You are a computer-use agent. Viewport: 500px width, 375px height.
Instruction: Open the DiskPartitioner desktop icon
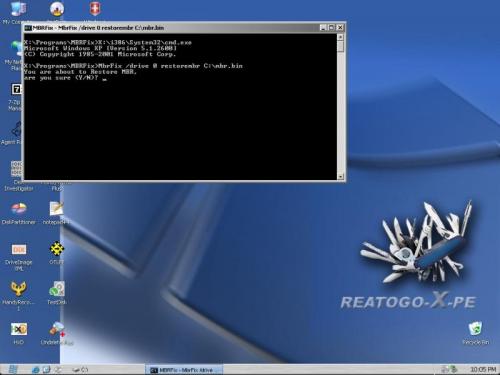point(19,209)
